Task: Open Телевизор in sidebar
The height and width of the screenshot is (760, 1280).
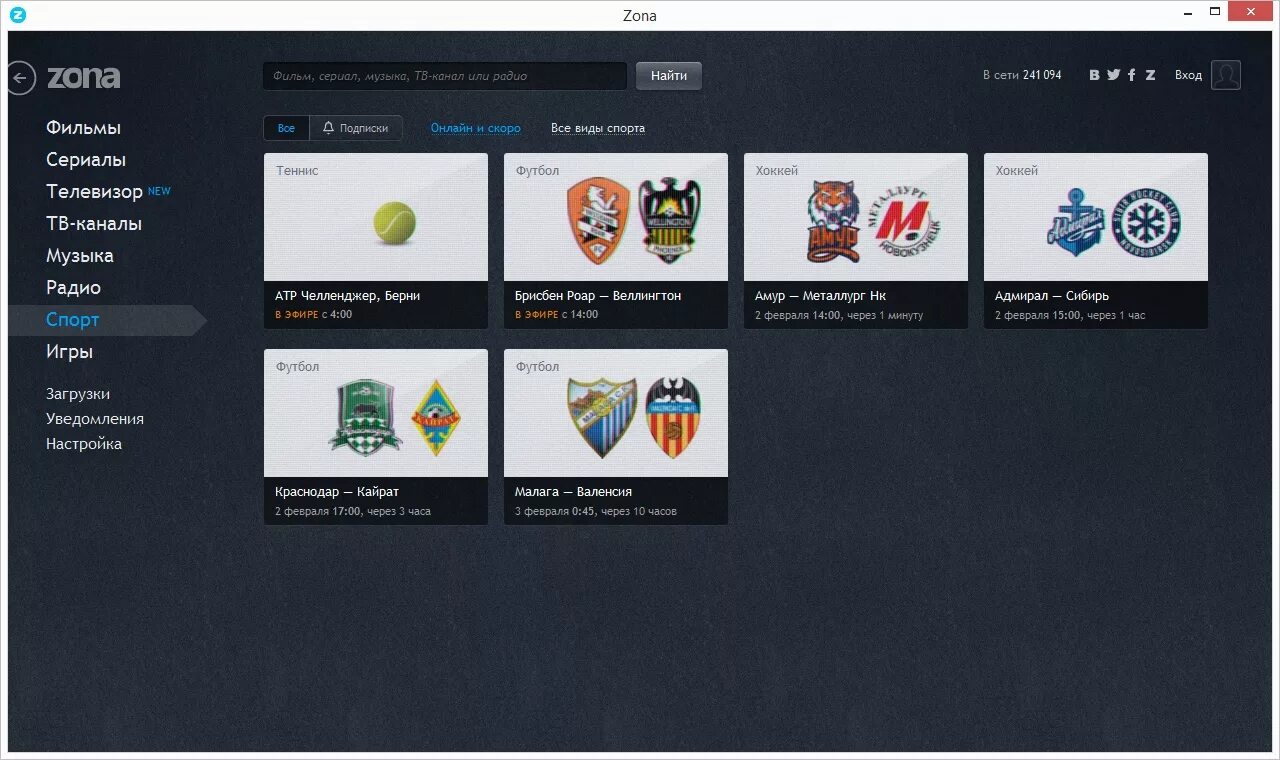Action: point(94,192)
